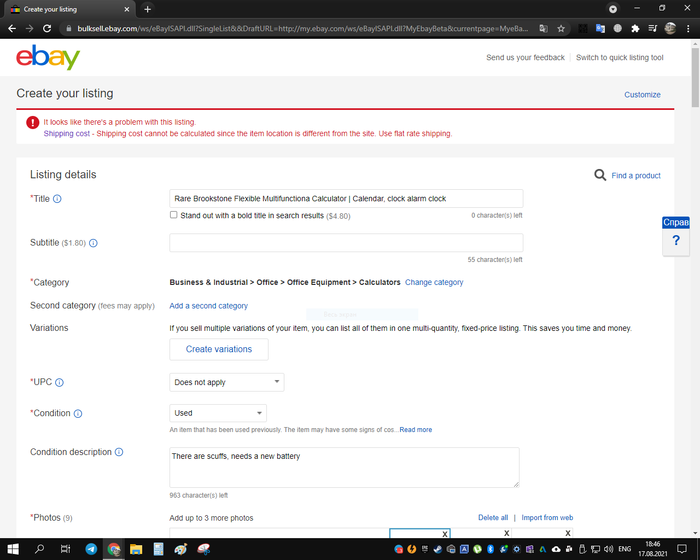The width and height of the screenshot is (700, 560).
Task: Open Telegram from the taskbar
Action: (x=92, y=549)
